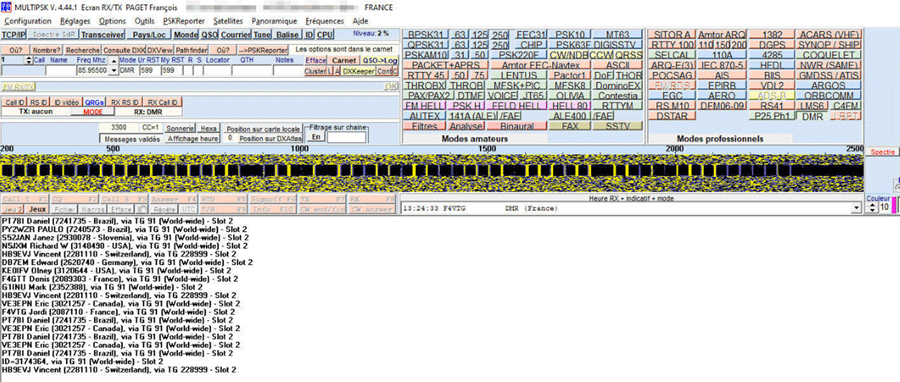Step the QSO number spinner
900x382 pixels.
29,60
